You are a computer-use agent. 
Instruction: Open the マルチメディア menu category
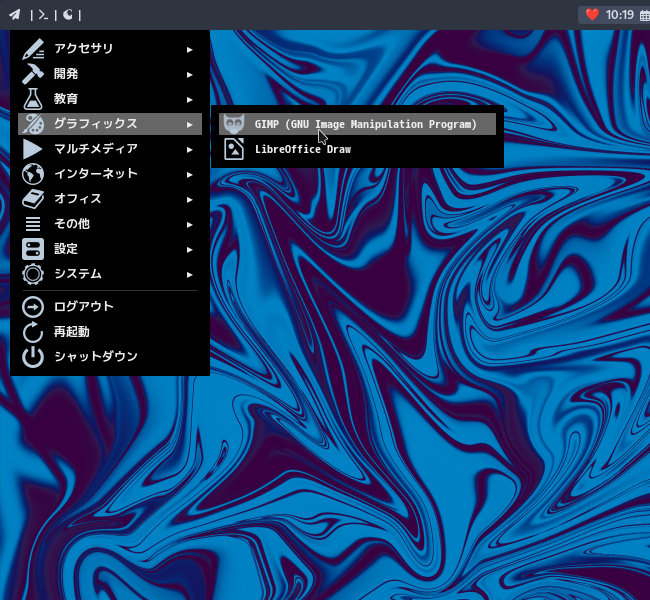point(110,149)
